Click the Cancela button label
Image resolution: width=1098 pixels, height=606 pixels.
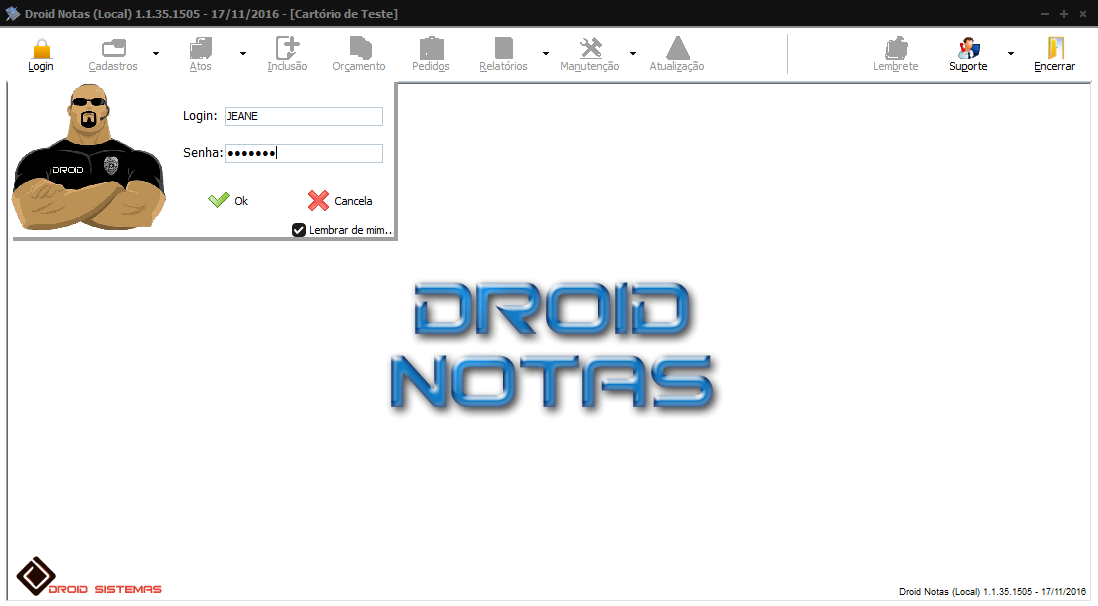point(353,201)
